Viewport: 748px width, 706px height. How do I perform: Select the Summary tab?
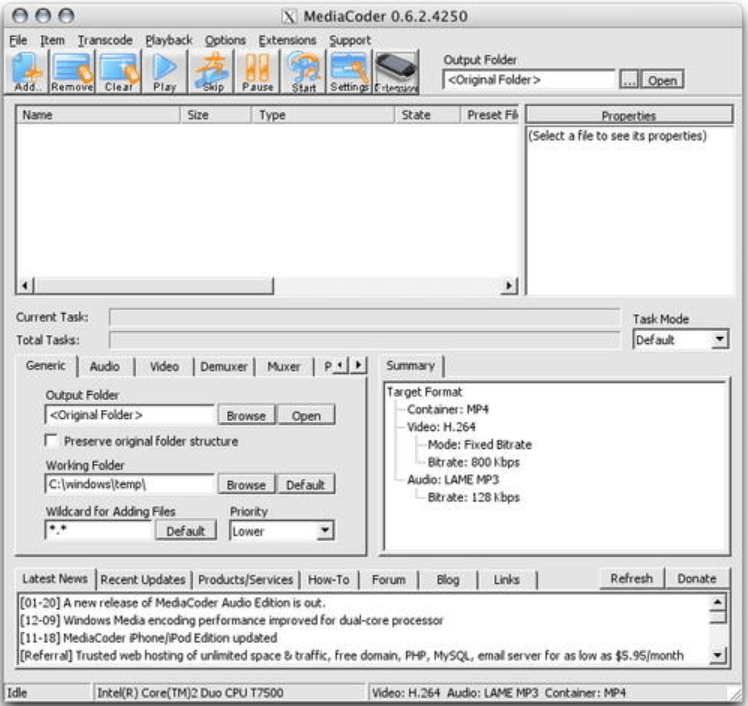(x=410, y=365)
